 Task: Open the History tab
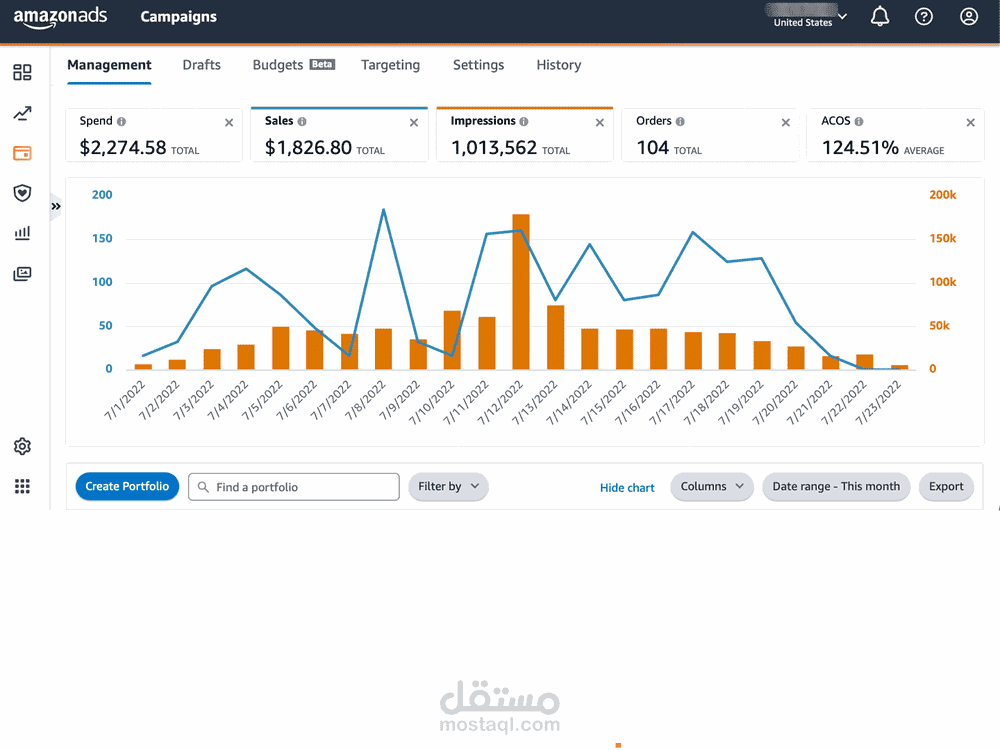pyautogui.click(x=559, y=65)
